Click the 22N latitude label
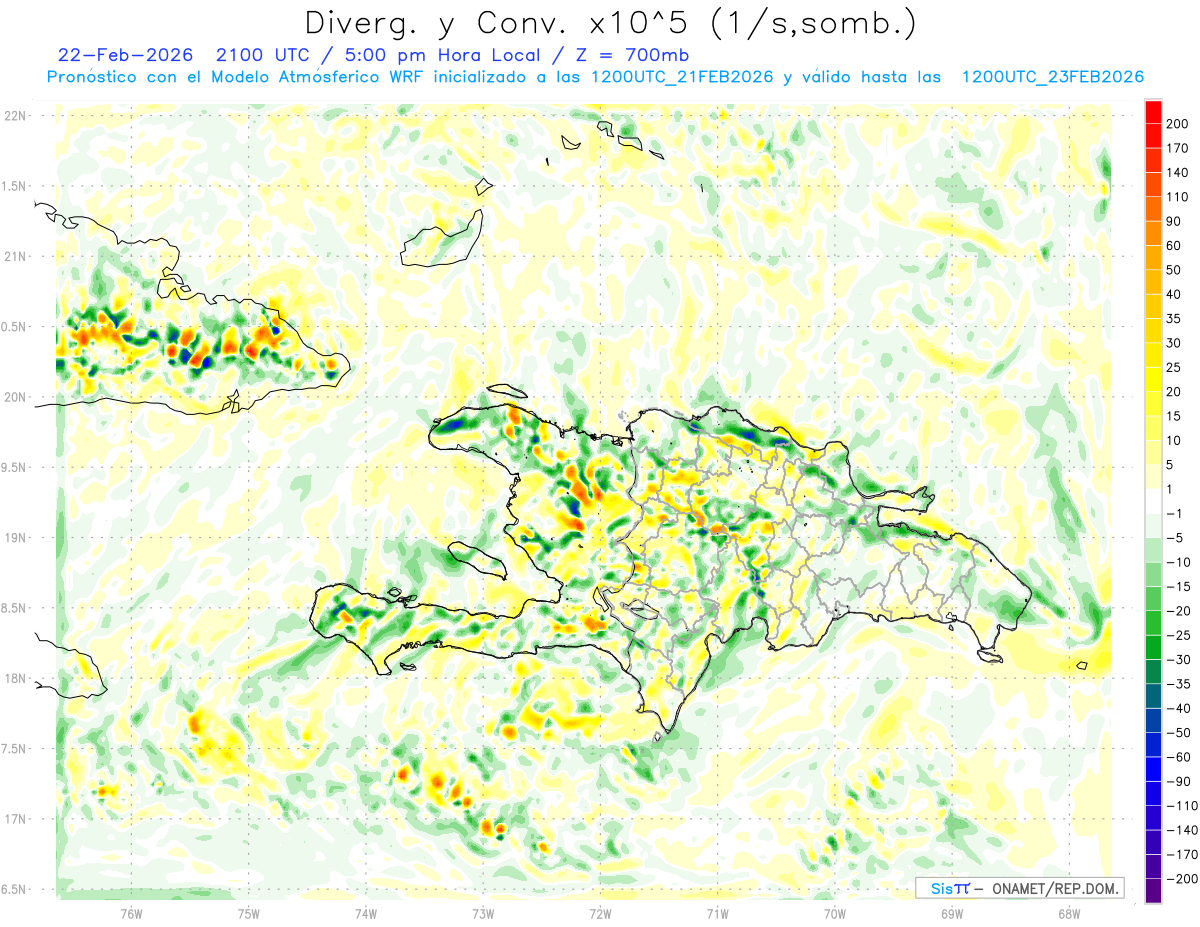 [15, 116]
